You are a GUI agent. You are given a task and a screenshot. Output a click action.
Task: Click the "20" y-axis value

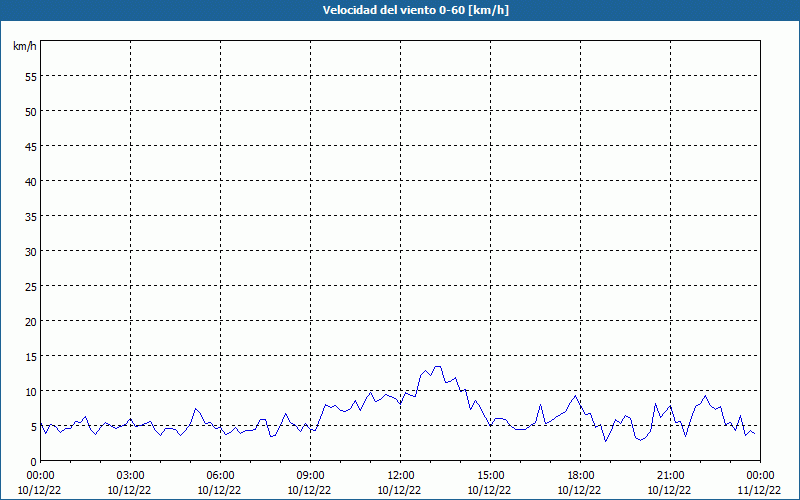[x=31, y=321]
